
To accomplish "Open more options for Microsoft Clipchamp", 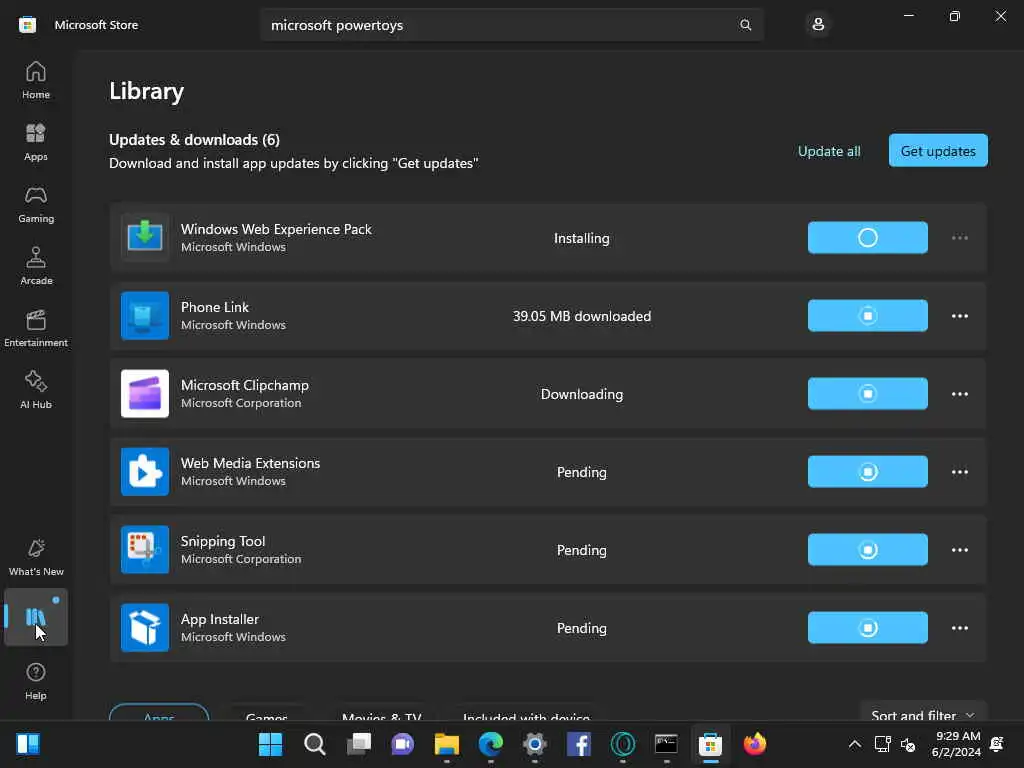I will 959,394.
